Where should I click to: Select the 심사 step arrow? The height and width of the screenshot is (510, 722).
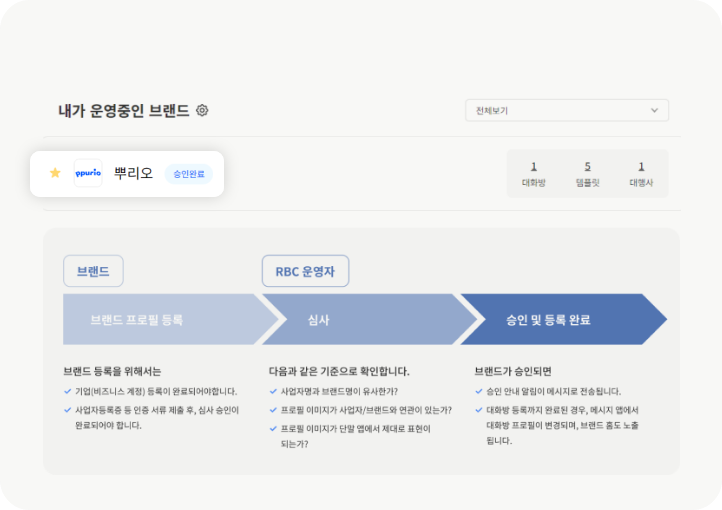369,319
